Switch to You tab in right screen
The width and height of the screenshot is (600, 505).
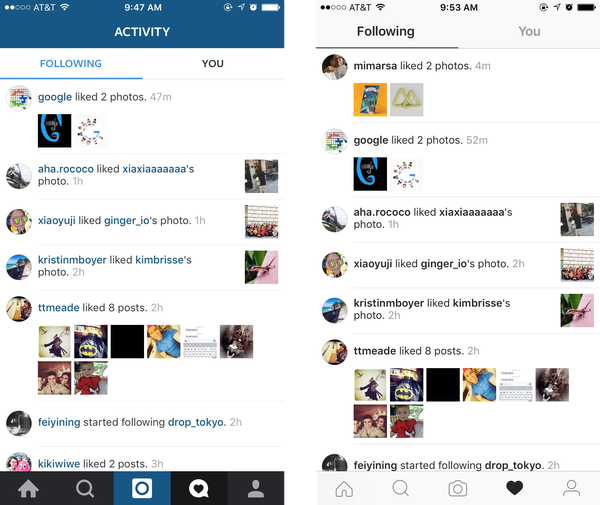pos(530,31)
